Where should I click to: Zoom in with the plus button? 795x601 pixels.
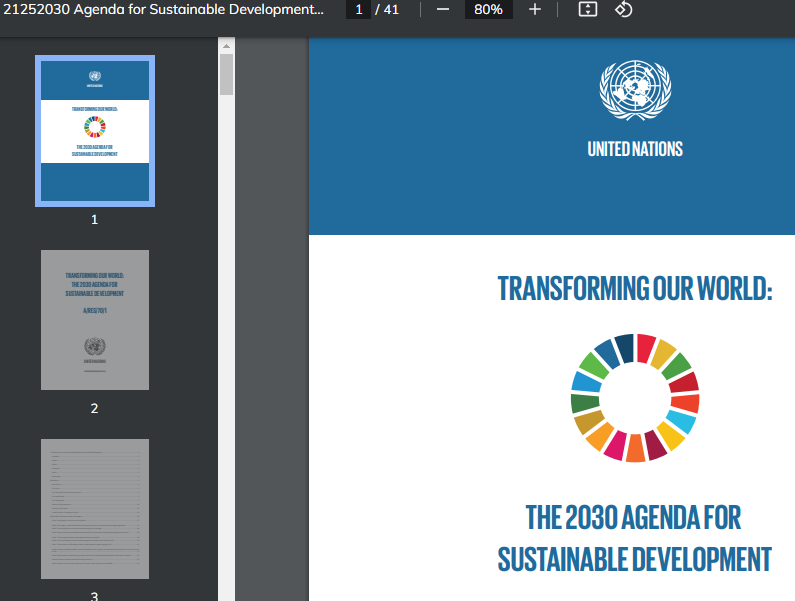click(x=534, y=10)
